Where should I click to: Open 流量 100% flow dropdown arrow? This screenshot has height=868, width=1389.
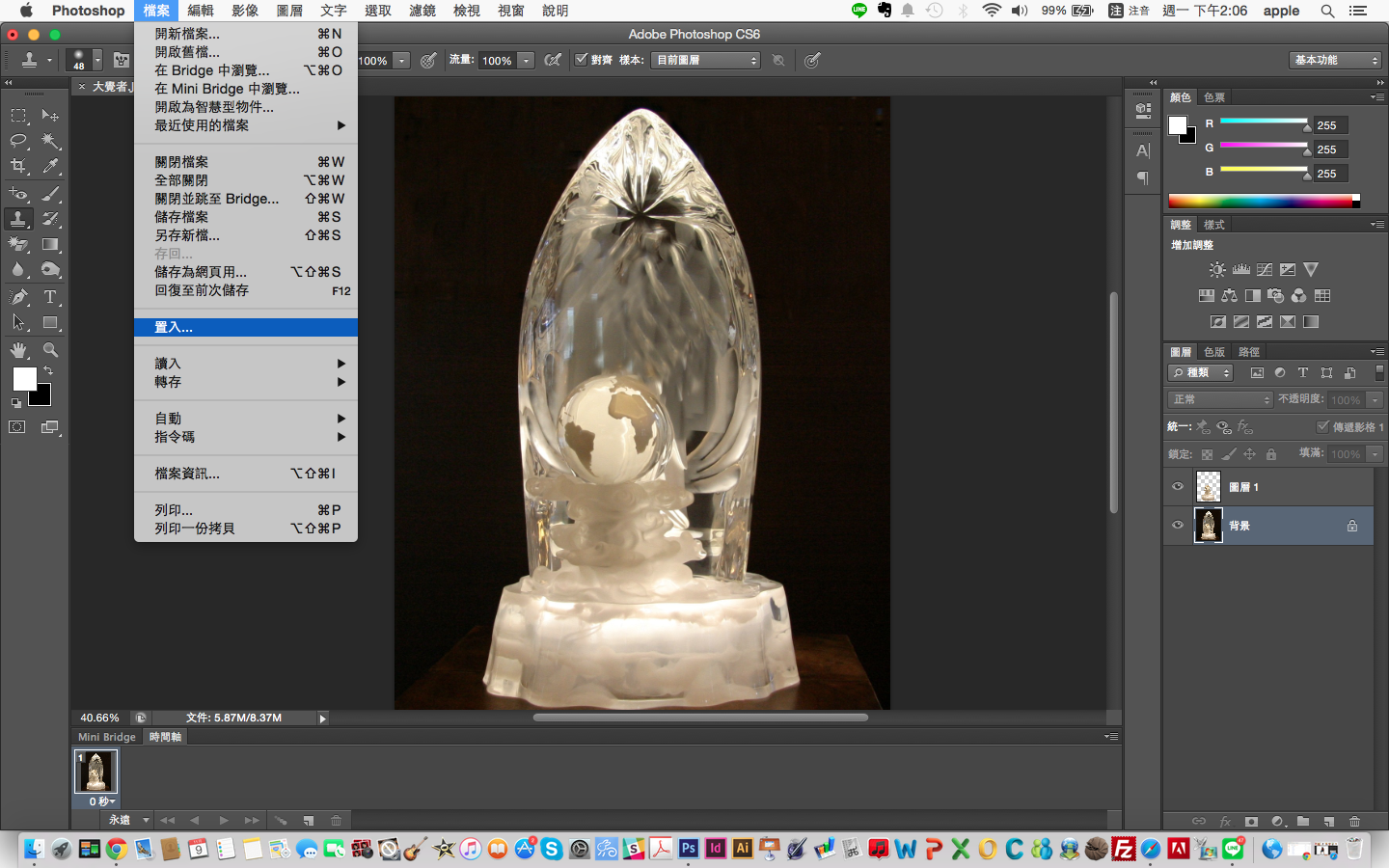(x=527, y=61)
